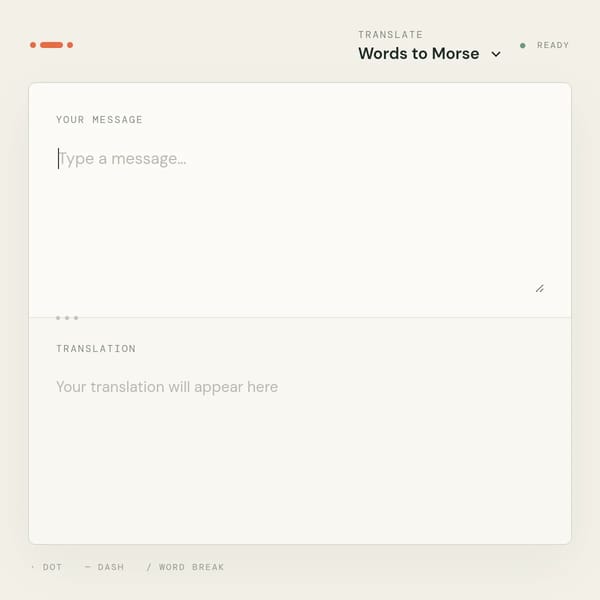Click the translation output placeholder text
Image resolution: width=600 pixels, height=600 pixels.
[167, 387]
